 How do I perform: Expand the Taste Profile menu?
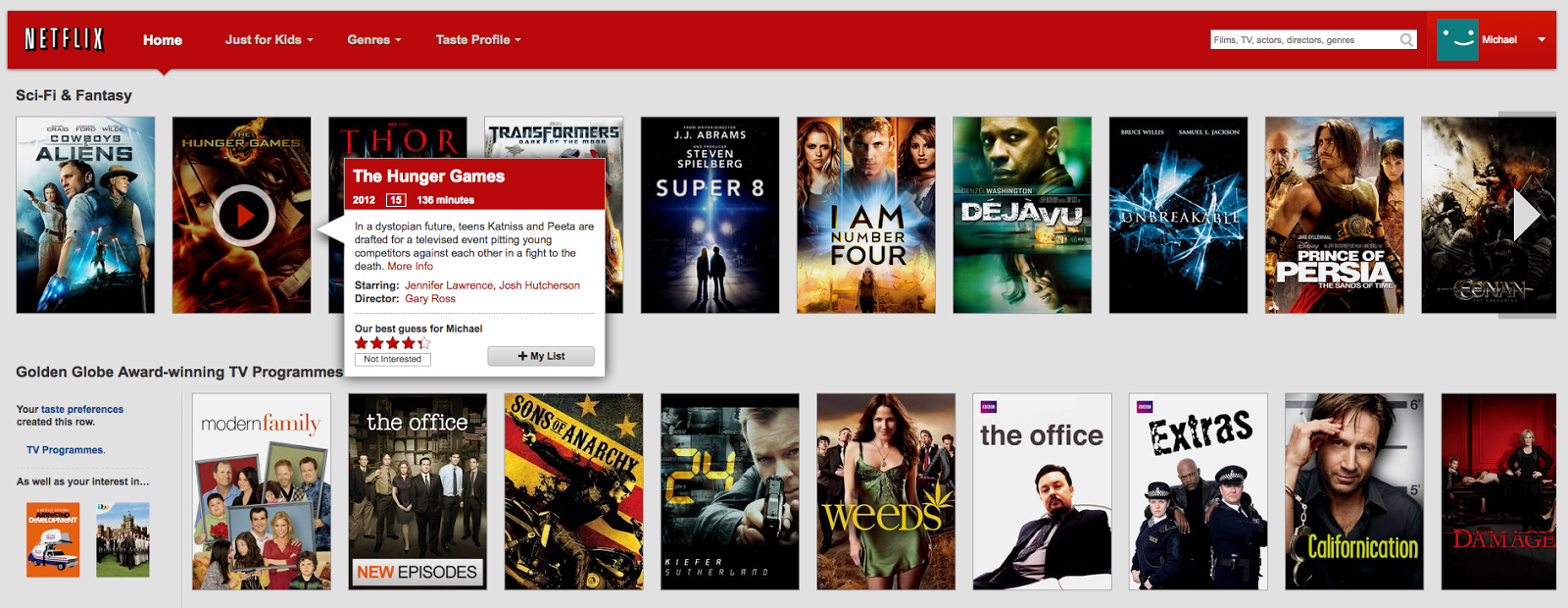[x=478, y=40]
